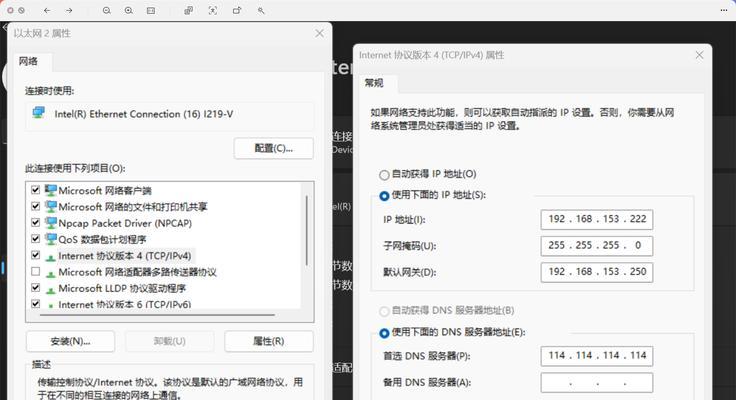Click the fit-to-window icon in the toolbar
The width and height of the screenshot is (736, 400).
pyautogui.click(x=151, y=10)
